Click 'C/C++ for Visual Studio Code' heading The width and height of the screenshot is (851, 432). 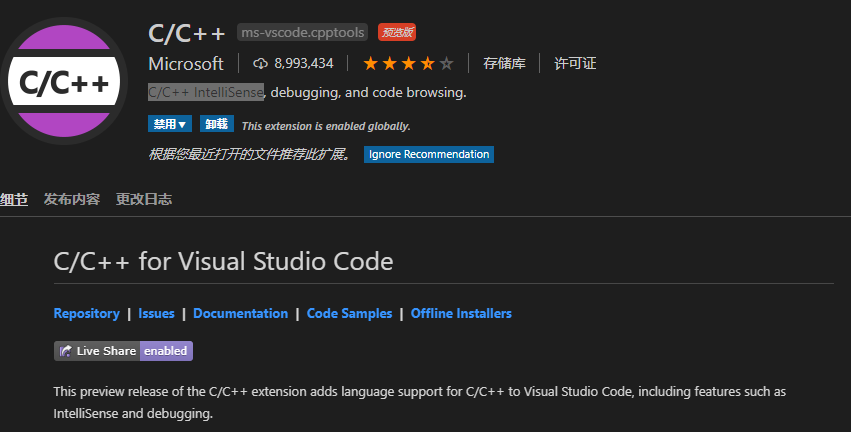coord(223,261)
